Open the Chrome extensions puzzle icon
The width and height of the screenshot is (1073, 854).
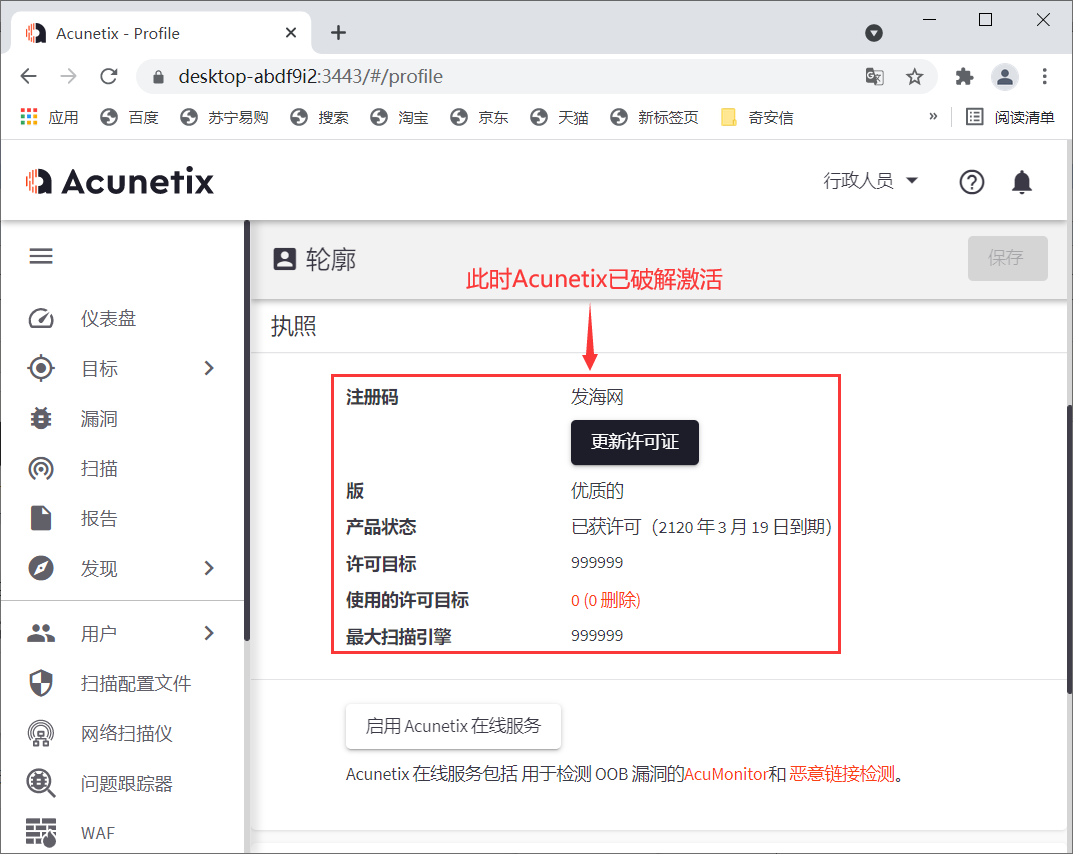(x=964, y=77)
